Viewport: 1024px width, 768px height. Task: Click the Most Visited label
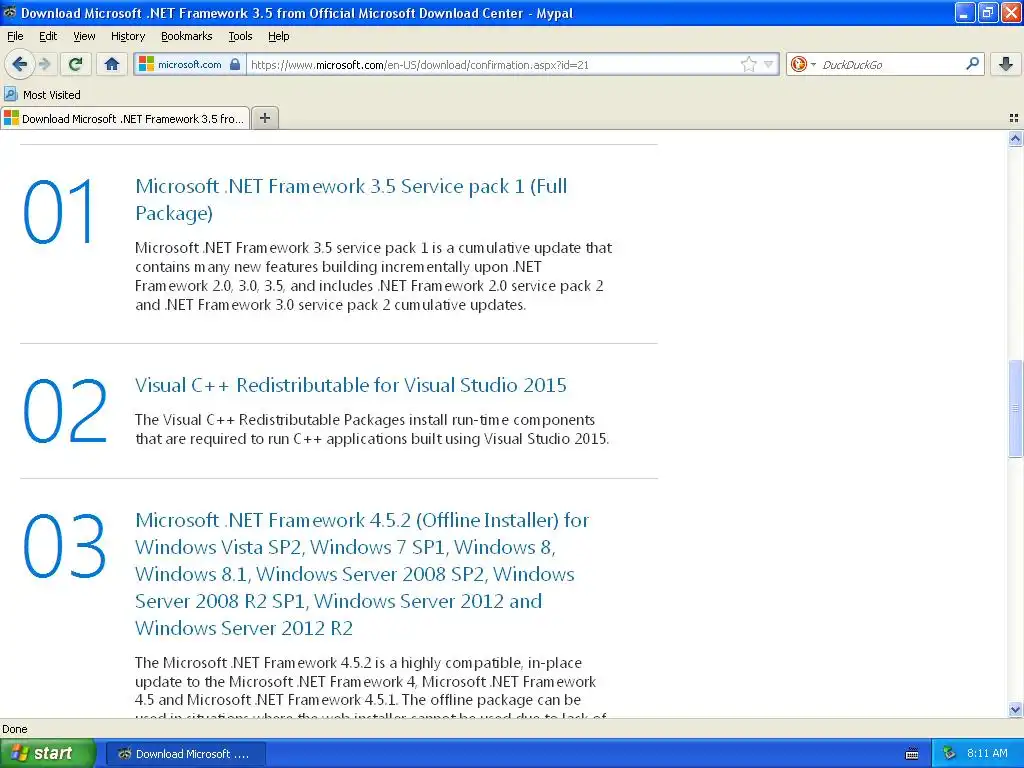click(x=52, y=95)
